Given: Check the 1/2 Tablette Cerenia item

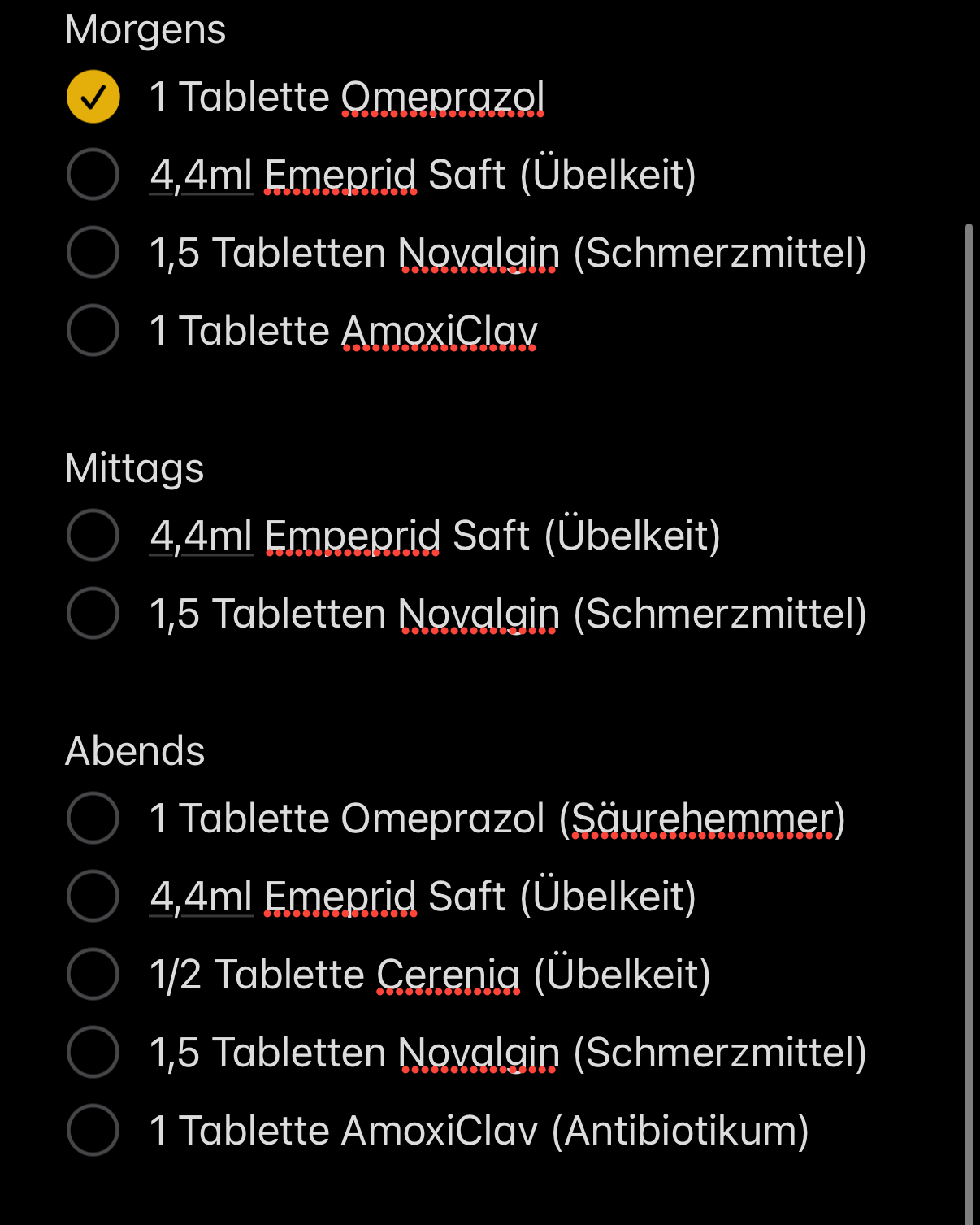Looking at the screenshot, I should 93,974.
